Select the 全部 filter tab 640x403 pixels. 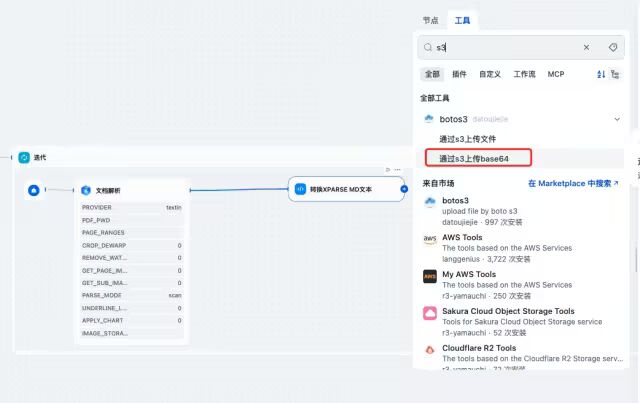[x=432, y=74]
